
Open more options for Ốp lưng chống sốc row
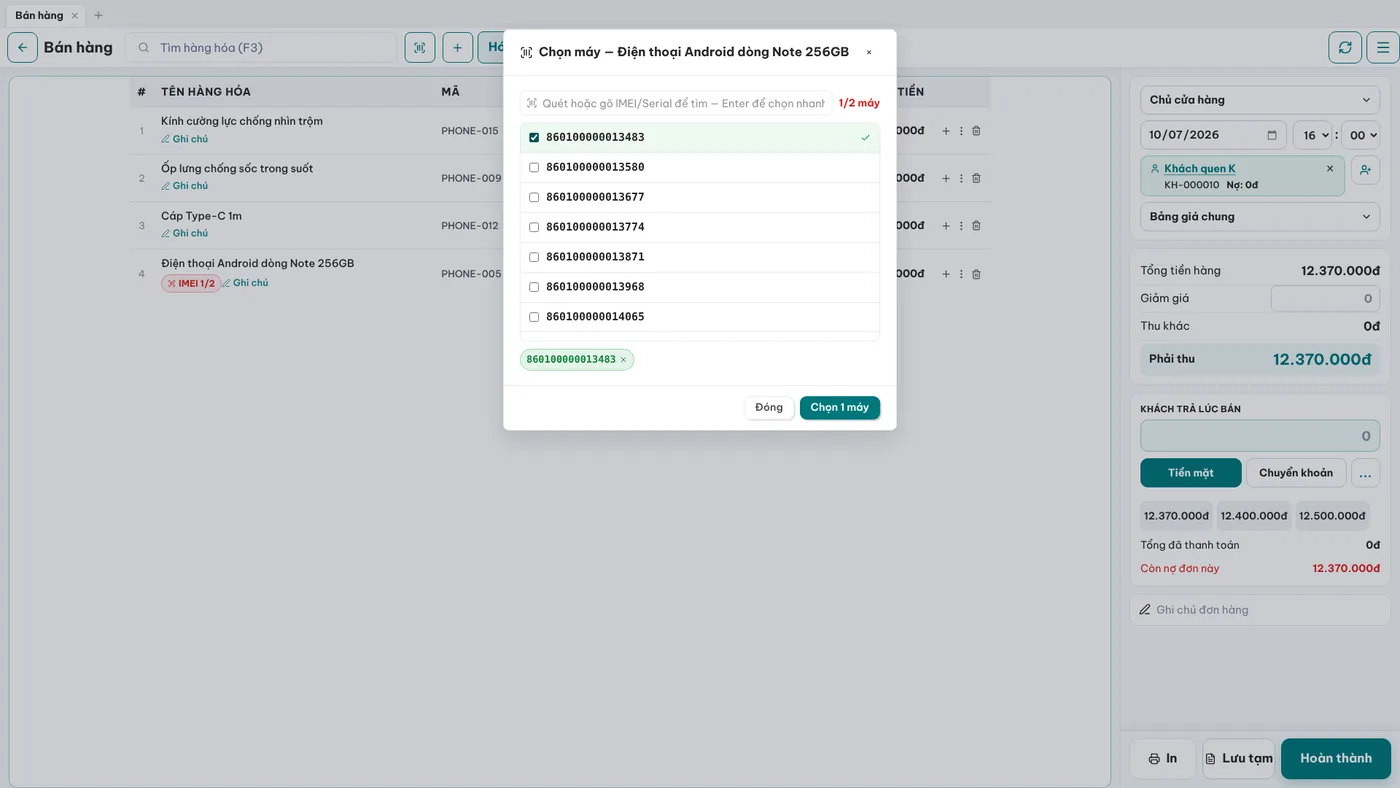[961, 178]
